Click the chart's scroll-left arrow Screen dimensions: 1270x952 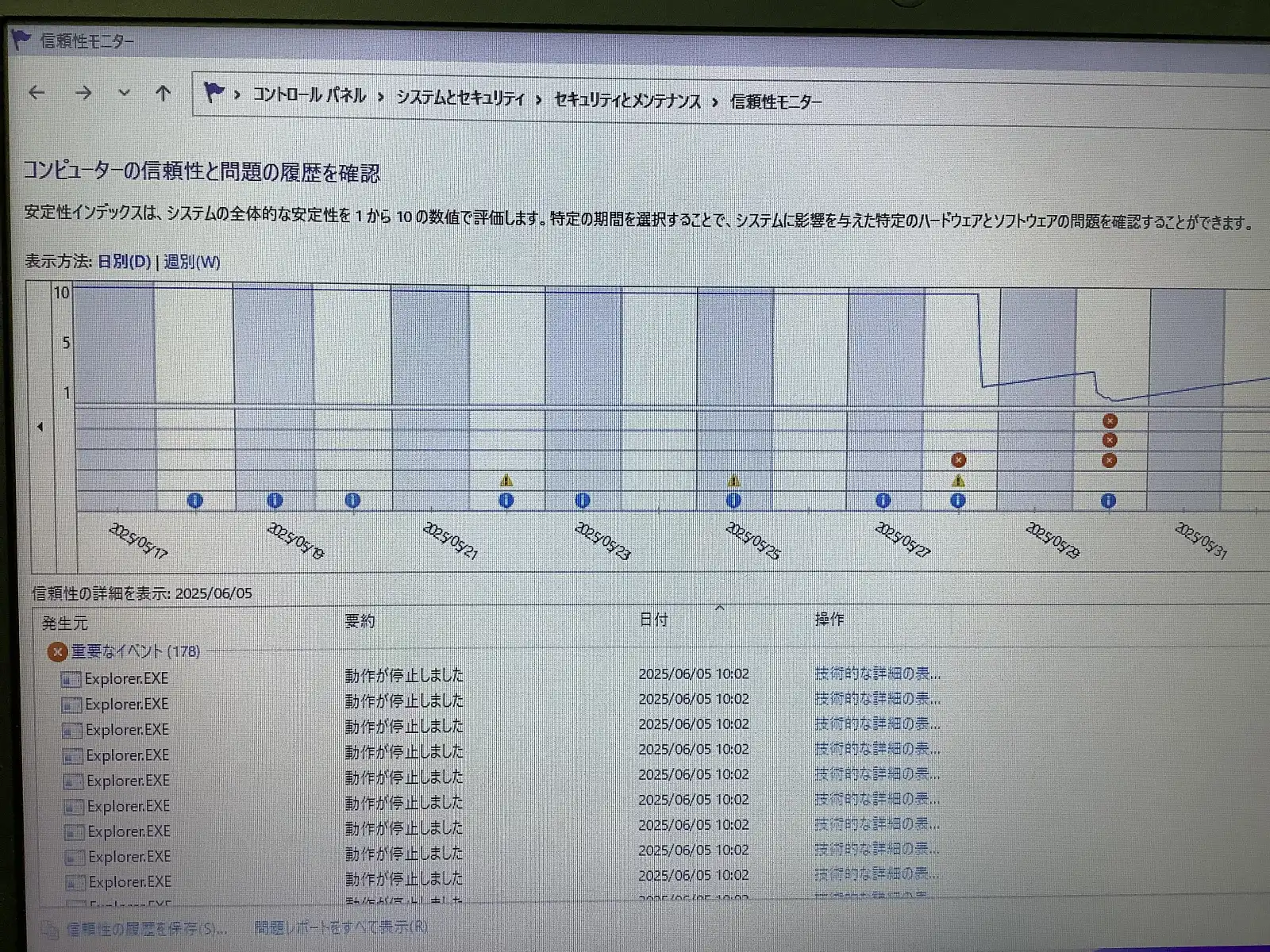tap(40, 427)
